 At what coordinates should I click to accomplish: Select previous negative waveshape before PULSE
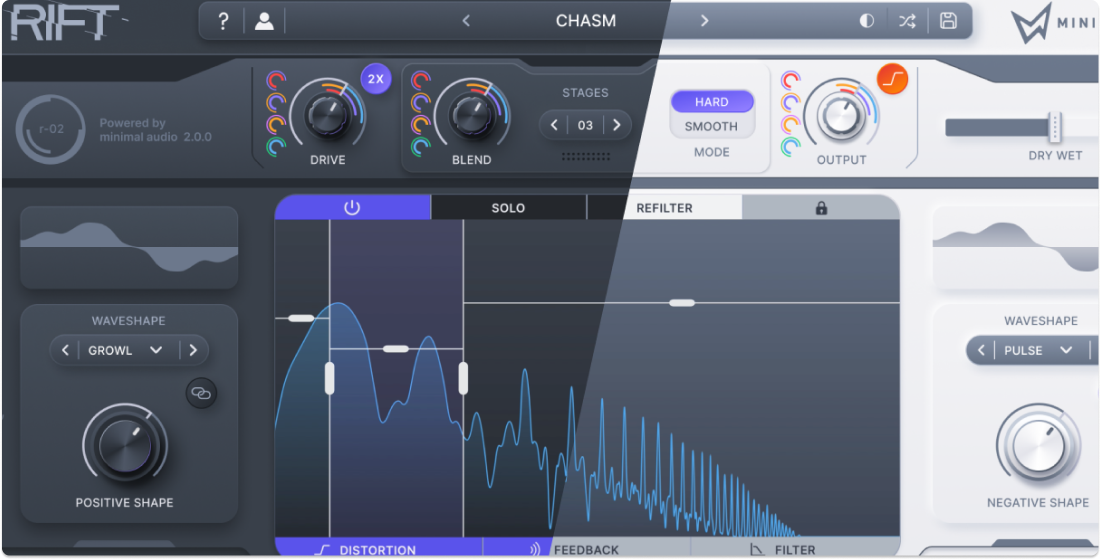click(x=981, y=350)
